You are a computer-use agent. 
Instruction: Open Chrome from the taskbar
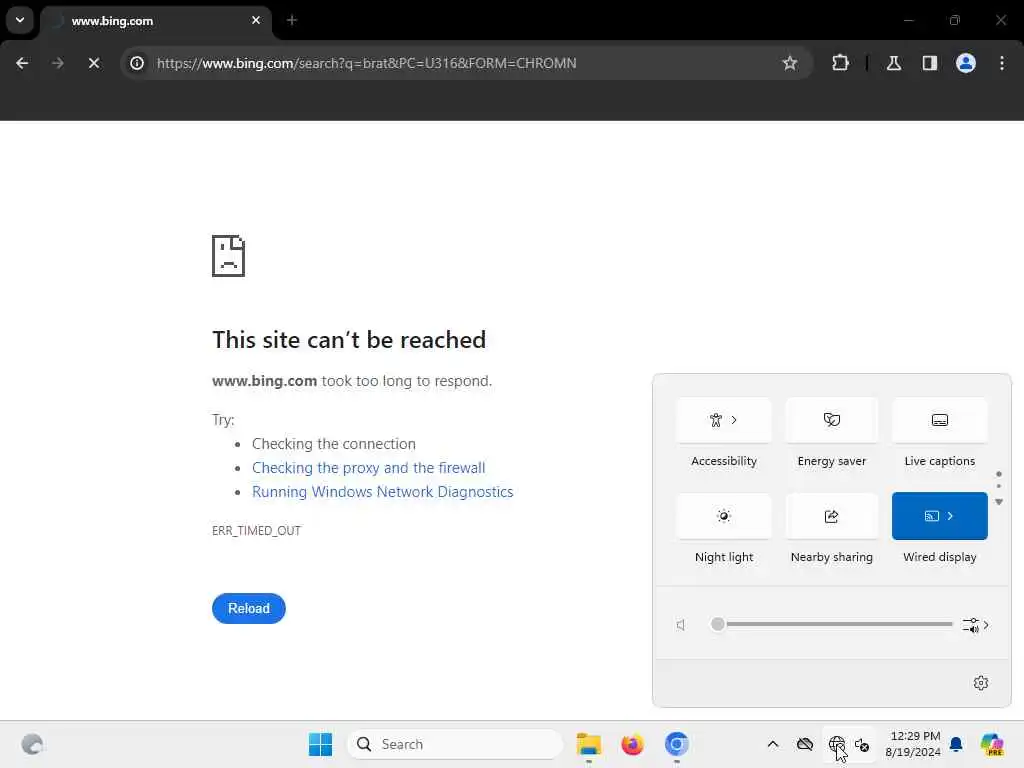(677, 744)
